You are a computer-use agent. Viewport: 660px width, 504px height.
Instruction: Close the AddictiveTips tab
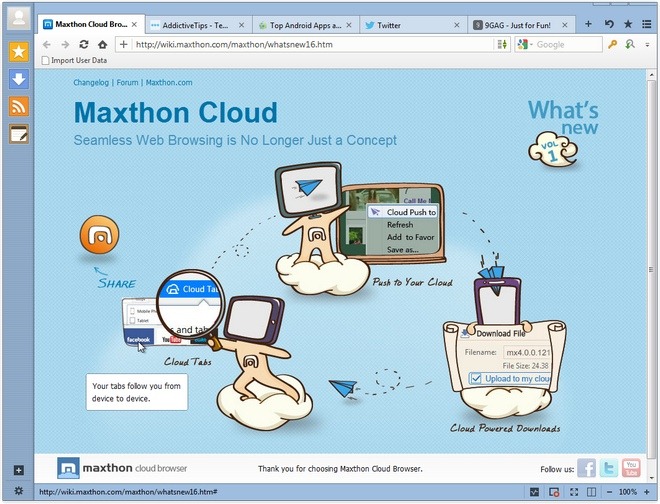[x=242, y=25]
